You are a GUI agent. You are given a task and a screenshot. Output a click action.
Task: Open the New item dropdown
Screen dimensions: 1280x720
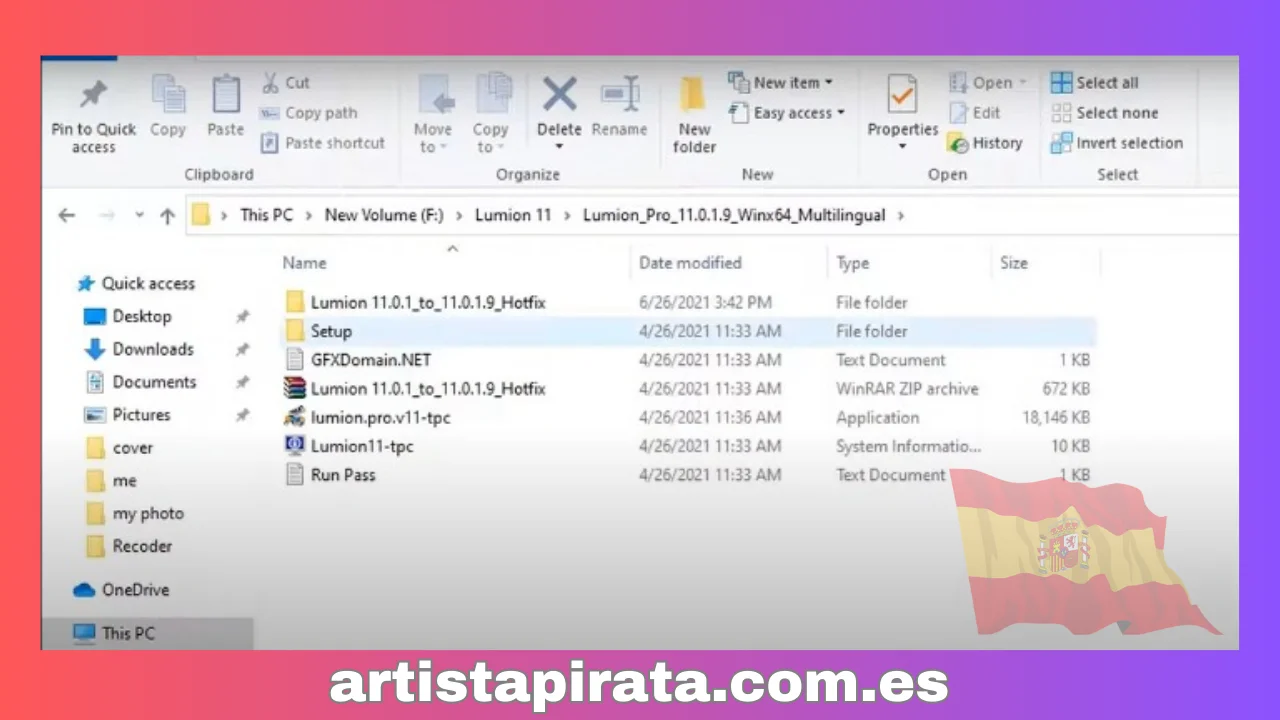781,82
